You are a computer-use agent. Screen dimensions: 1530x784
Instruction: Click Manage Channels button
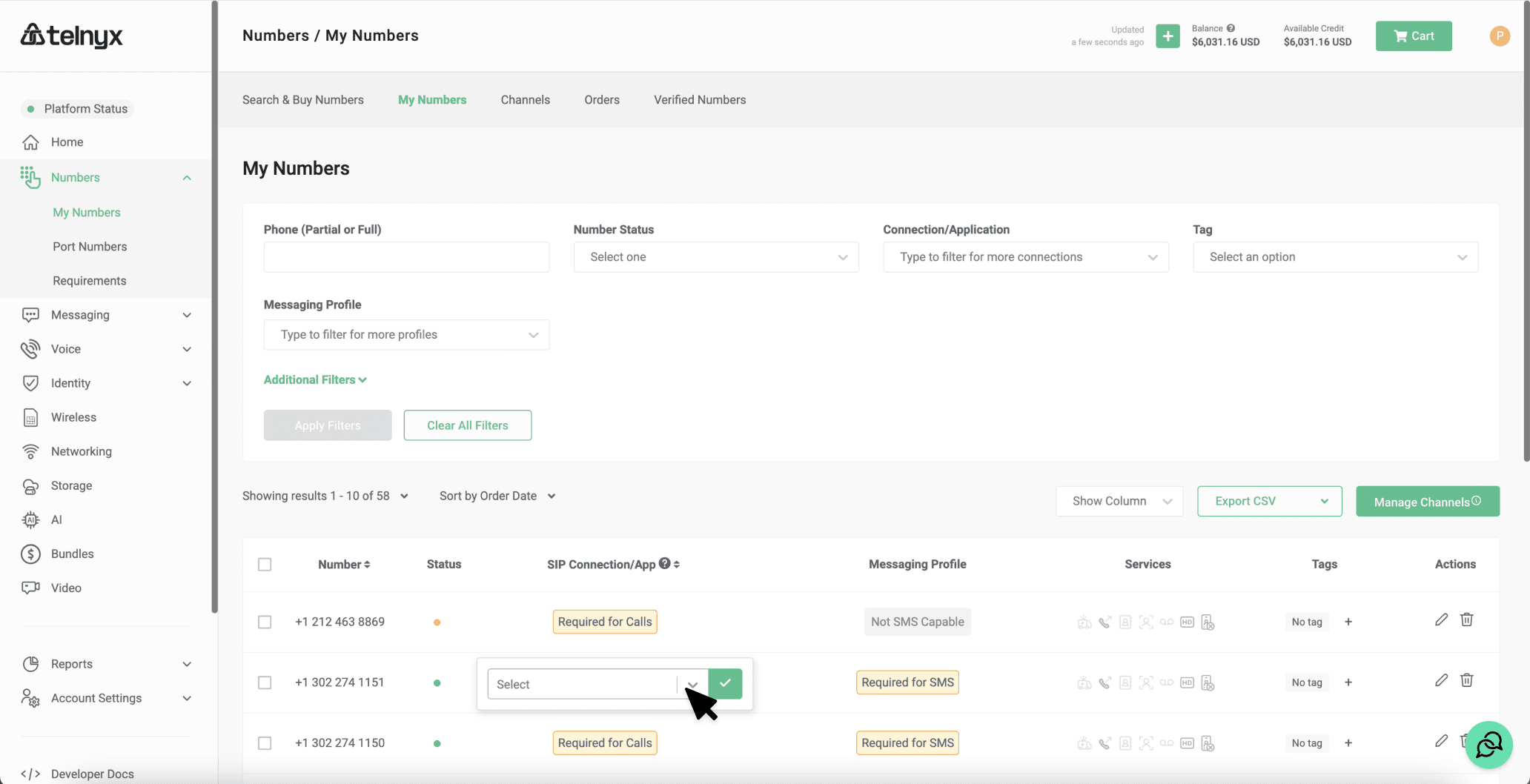click(1428, 501)
